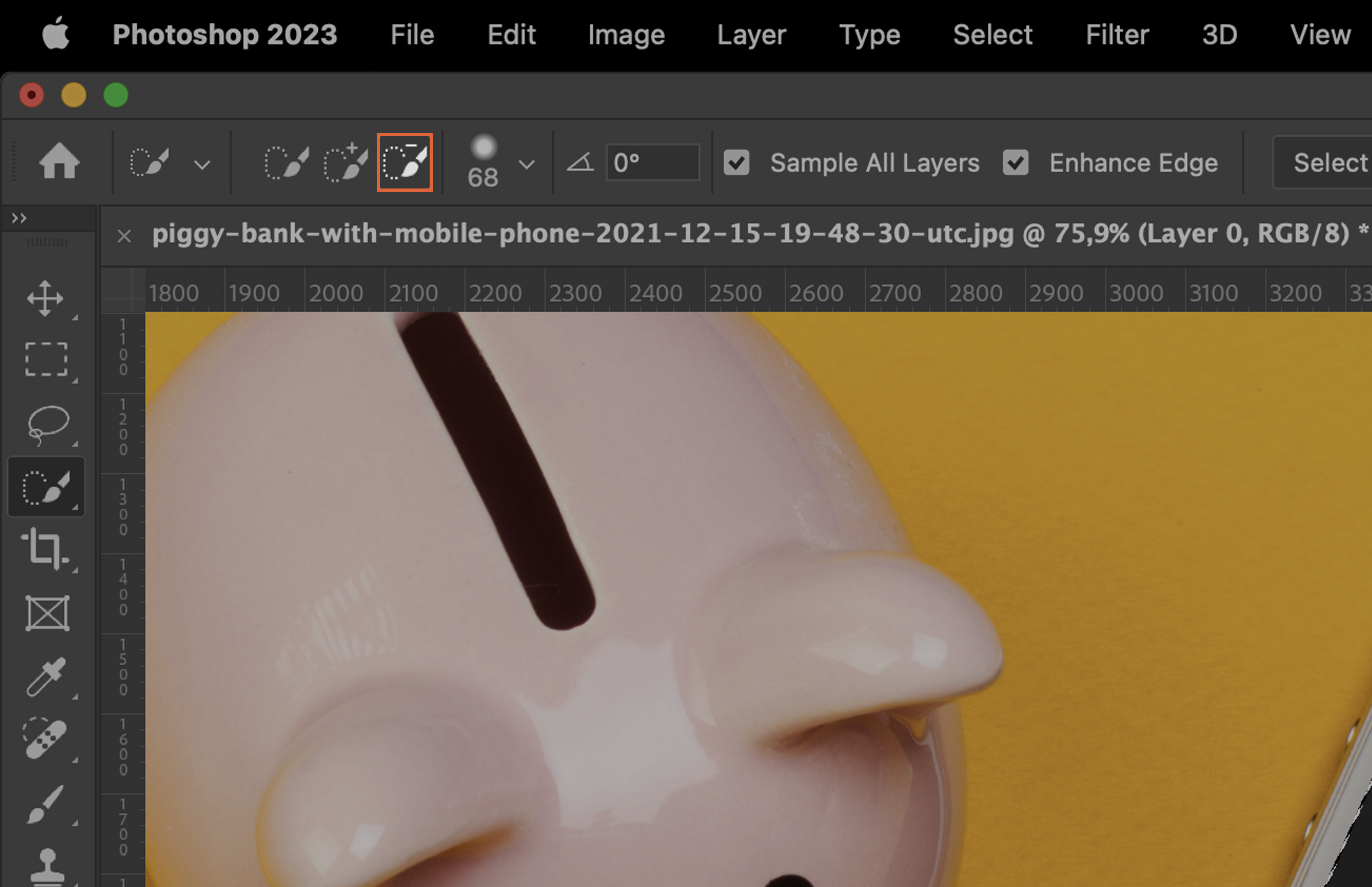
Task: Open the tool preset picker dropdown
Action: tap(202, 165)
